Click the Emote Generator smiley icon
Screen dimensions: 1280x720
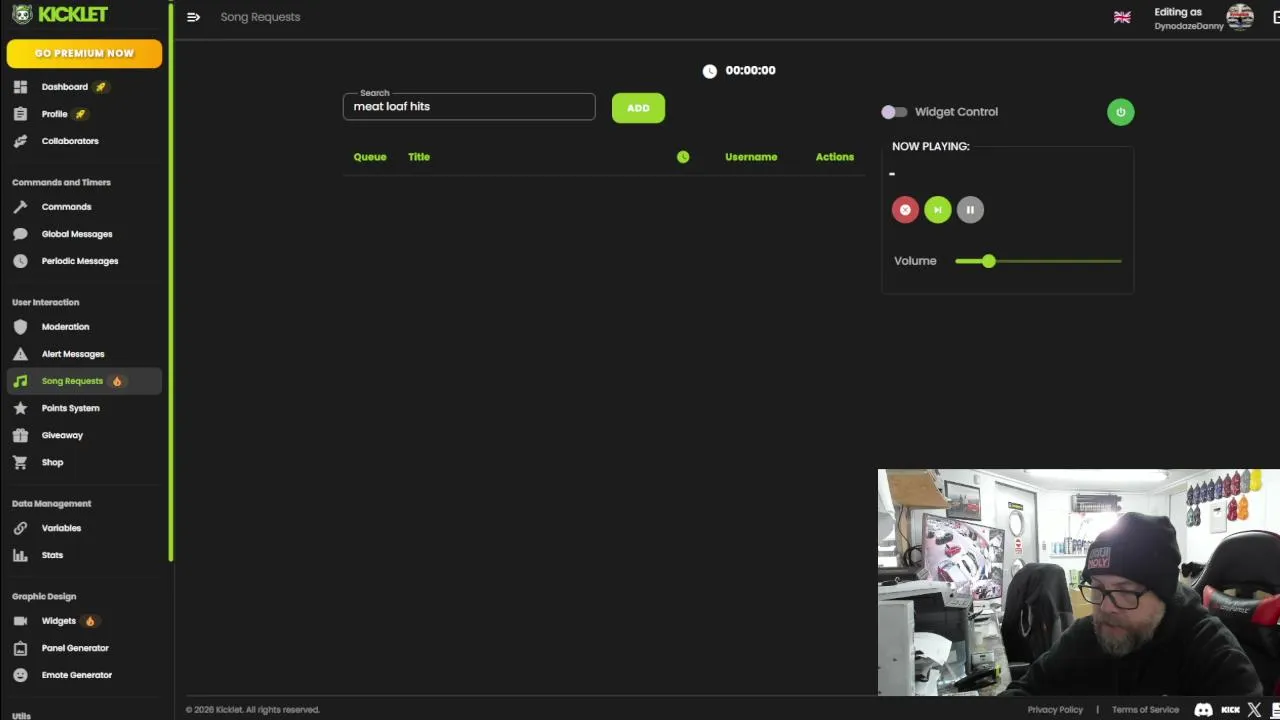tap(20, 675)
